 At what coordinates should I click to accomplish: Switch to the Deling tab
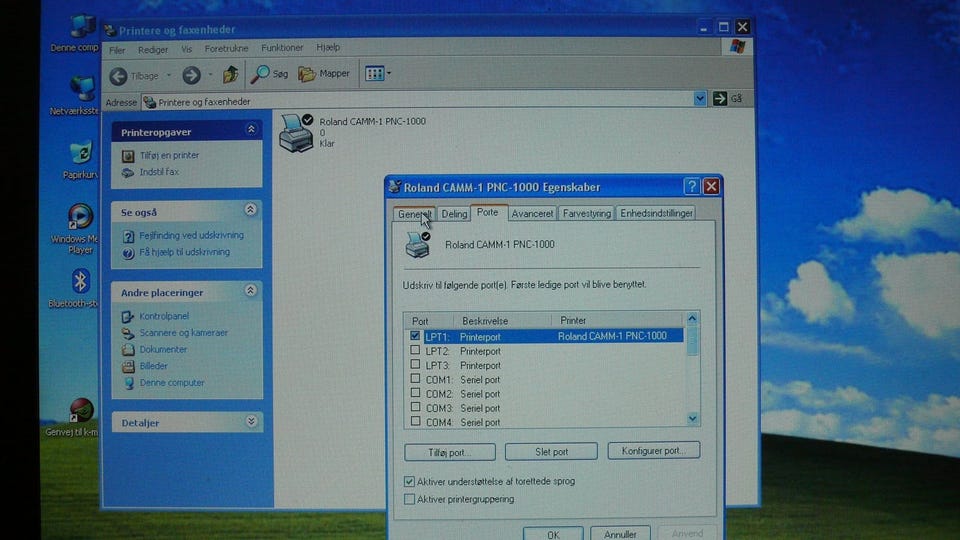pos(454,214)
